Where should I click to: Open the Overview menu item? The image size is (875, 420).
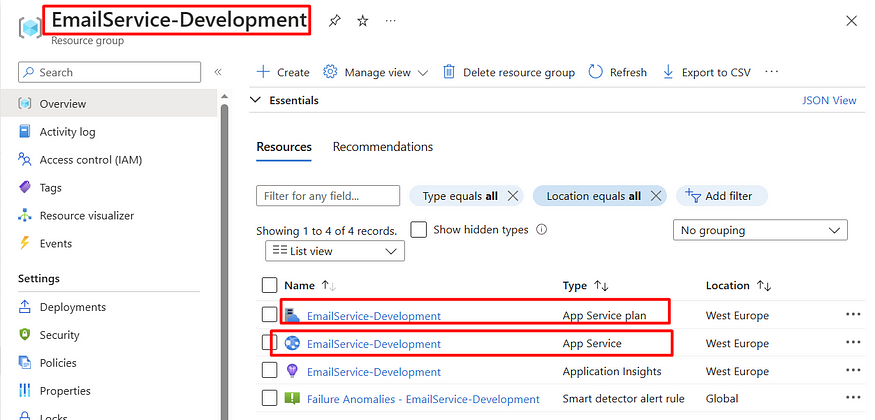click(108, 104)
